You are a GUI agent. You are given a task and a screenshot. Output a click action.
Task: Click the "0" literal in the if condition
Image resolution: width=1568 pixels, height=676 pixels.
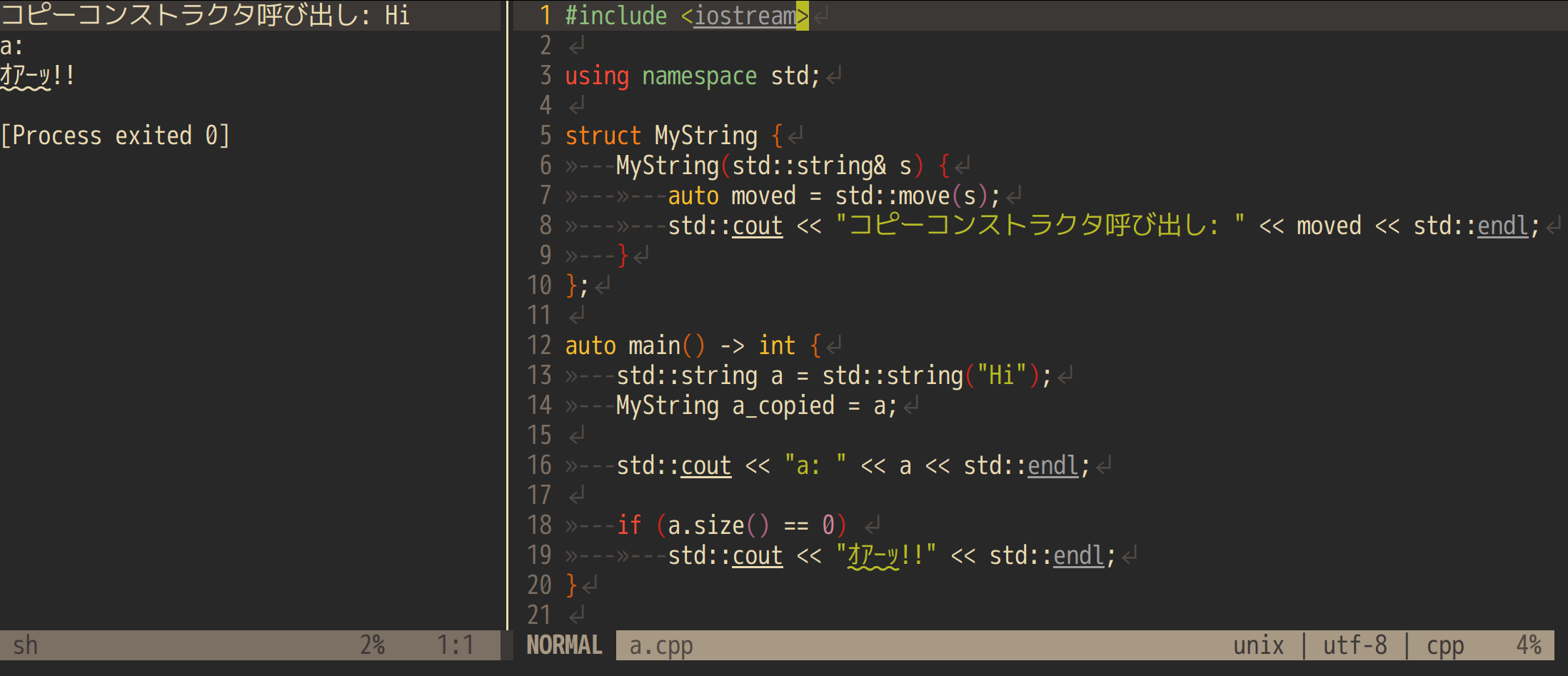(x=828, y=525)
